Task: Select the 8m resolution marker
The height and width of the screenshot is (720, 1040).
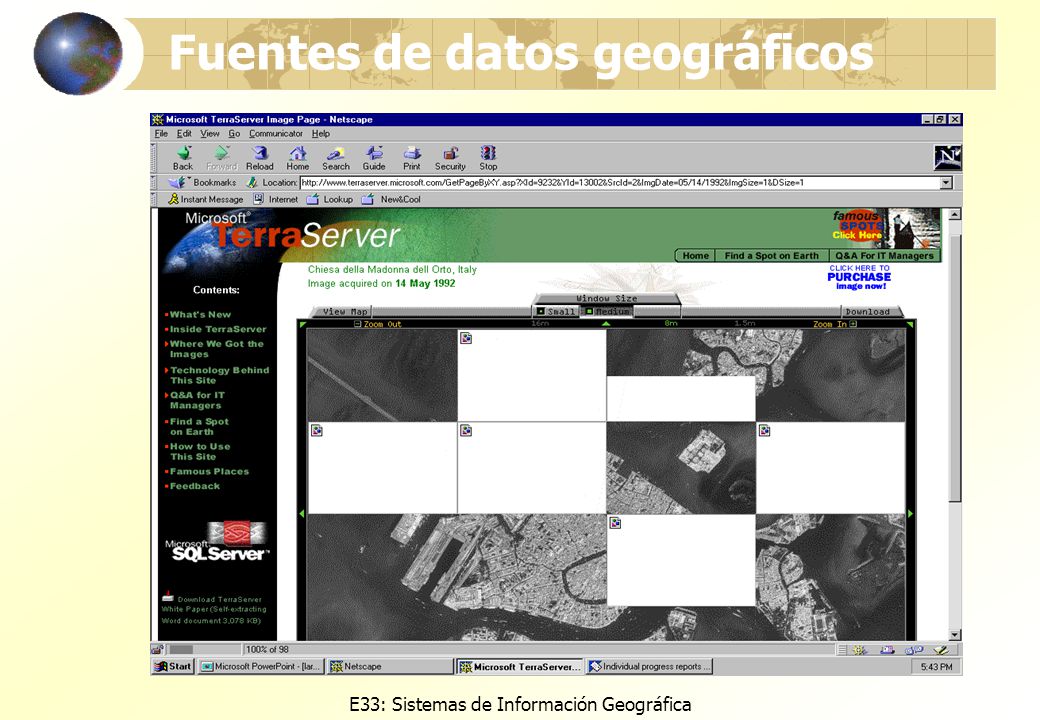Action: tap(671, 324)
